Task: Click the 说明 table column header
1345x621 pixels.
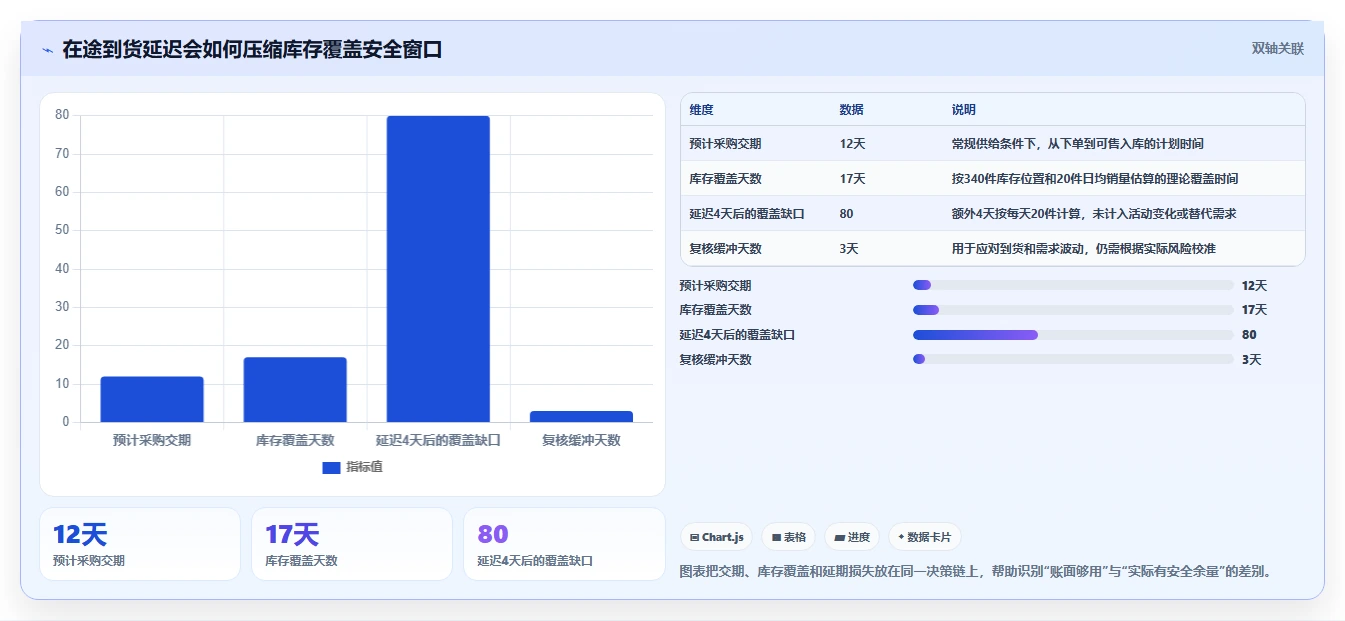Action: pyautogui.click(x=964, y=110)
